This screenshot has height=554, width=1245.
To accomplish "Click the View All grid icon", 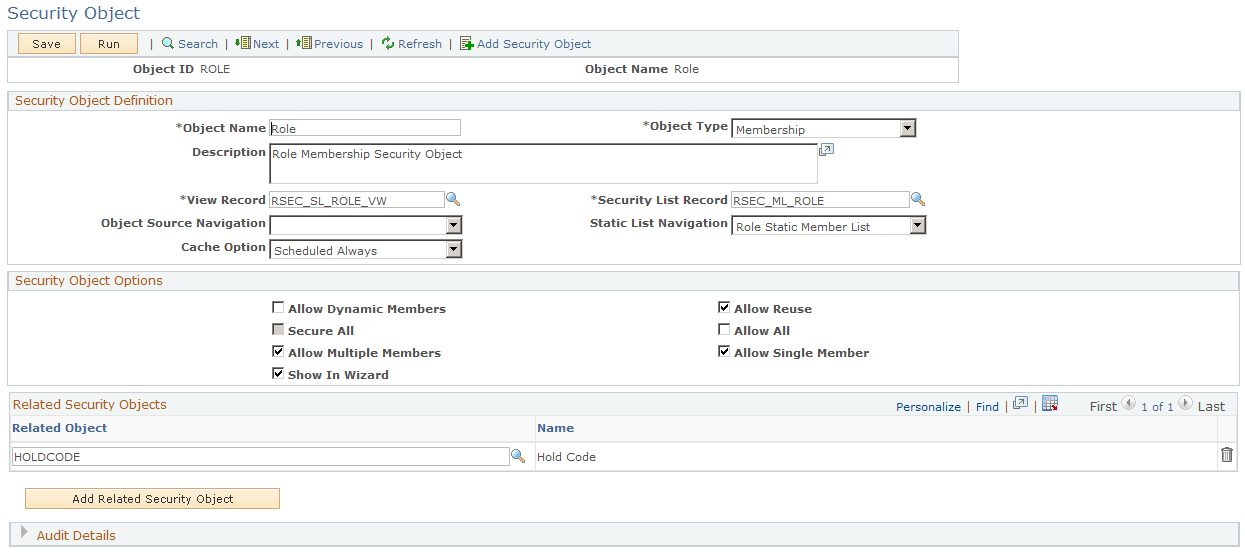I will (x=1020, y=404).
